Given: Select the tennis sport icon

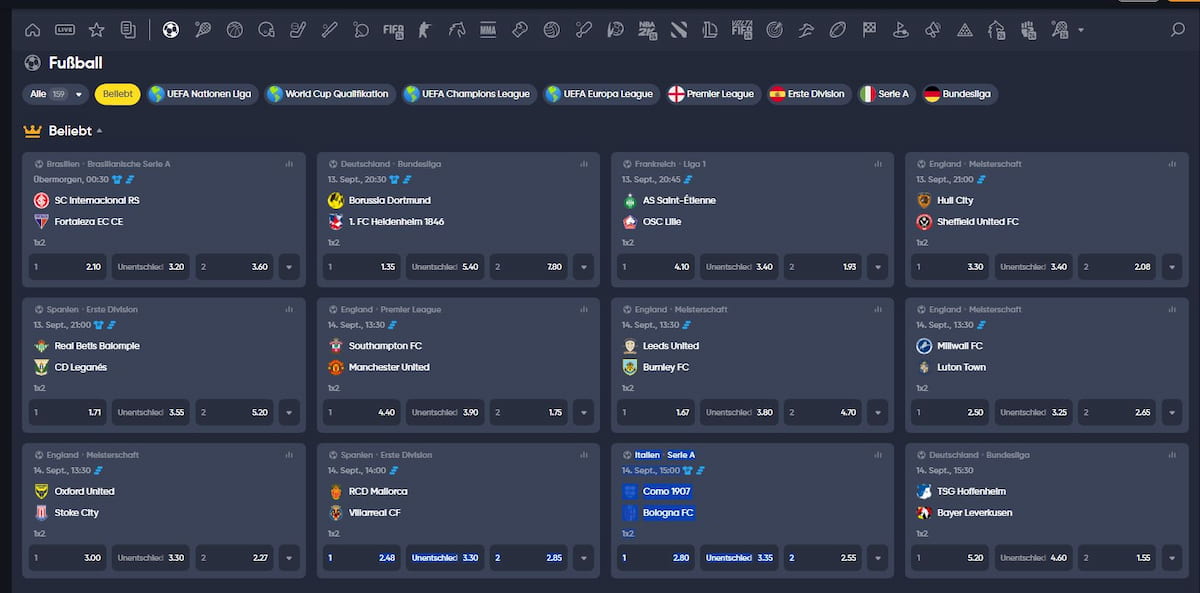Looking at the screenshot, I should click(x=203, y=30).
